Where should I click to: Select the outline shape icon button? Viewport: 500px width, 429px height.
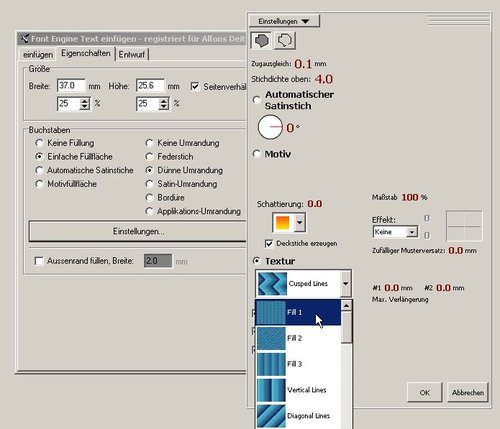[284, 41]
